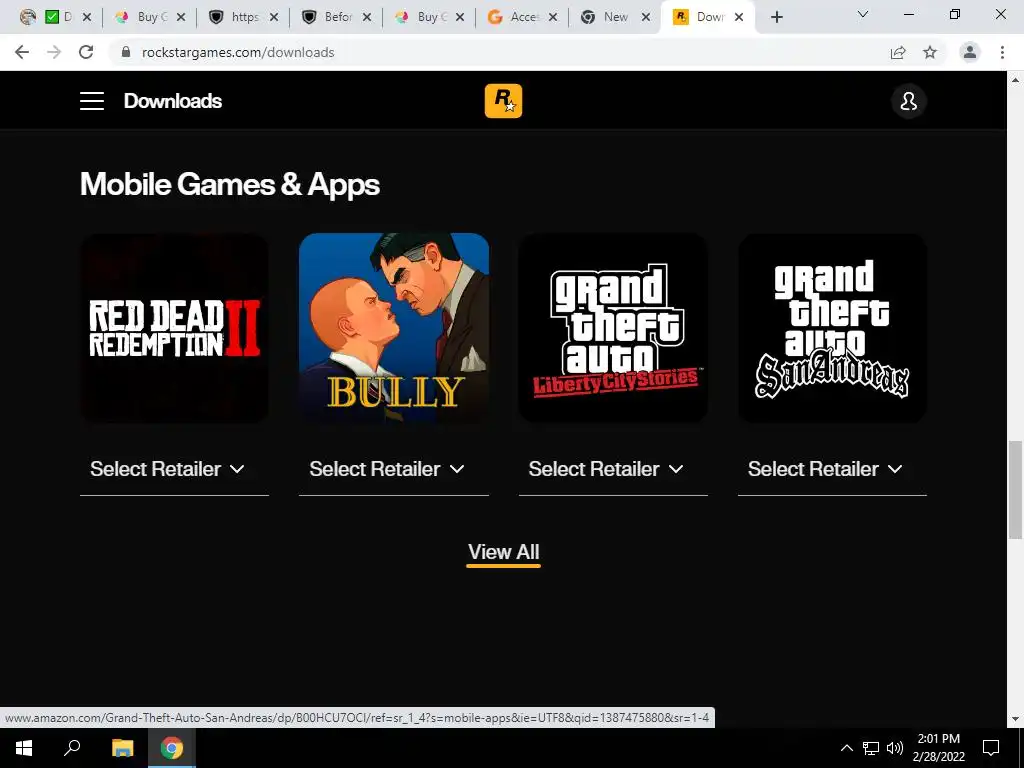Expand Select Retailer under San Andreas
This screenshot has width=1024, height=768.
tap(832, 470)
